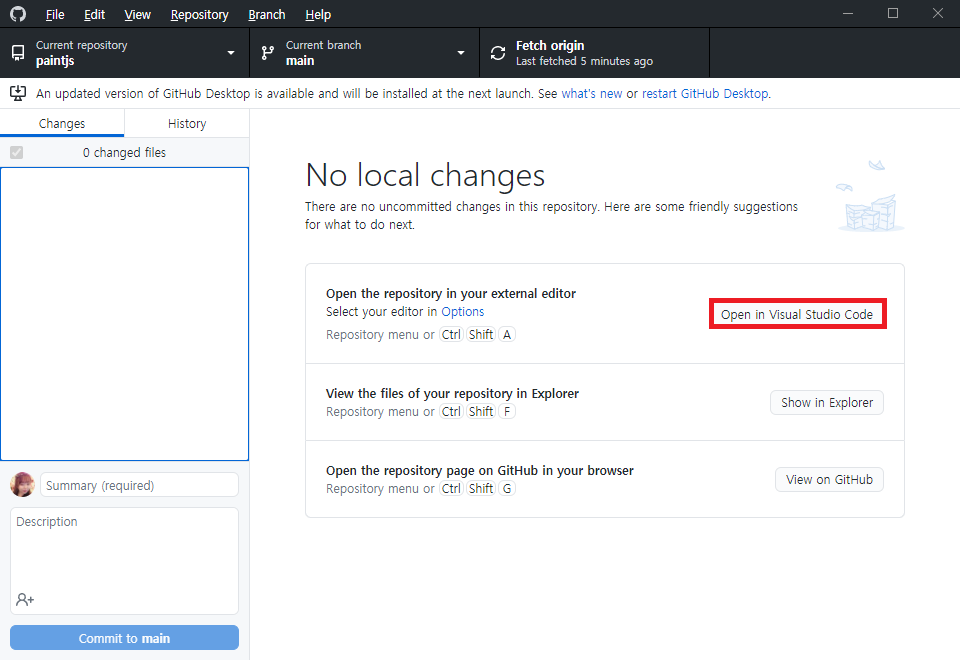
Task: Click the repository icon beside paintjs
Action: pos(18,53)
